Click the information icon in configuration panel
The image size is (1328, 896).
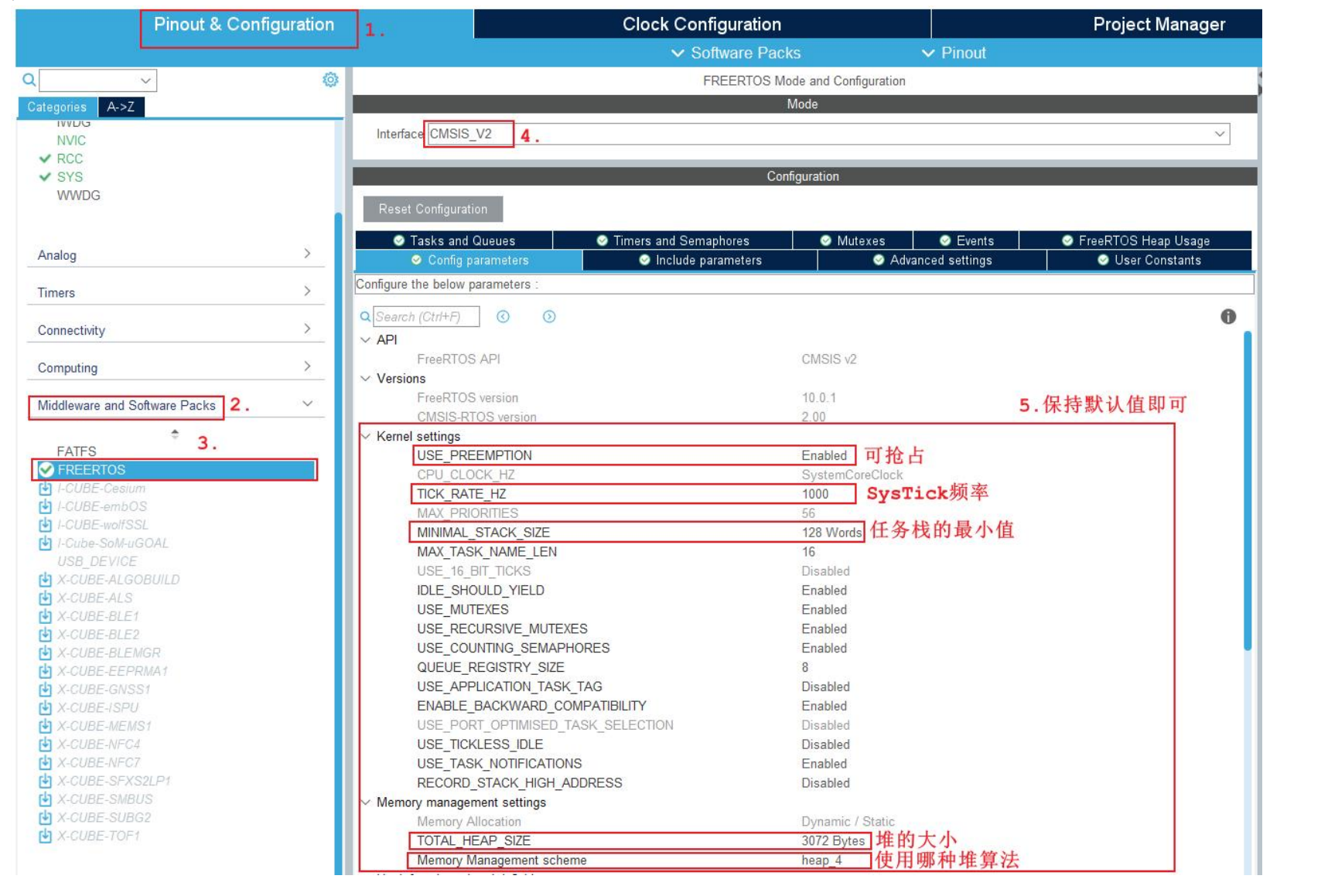click(x=1228, y=316)
